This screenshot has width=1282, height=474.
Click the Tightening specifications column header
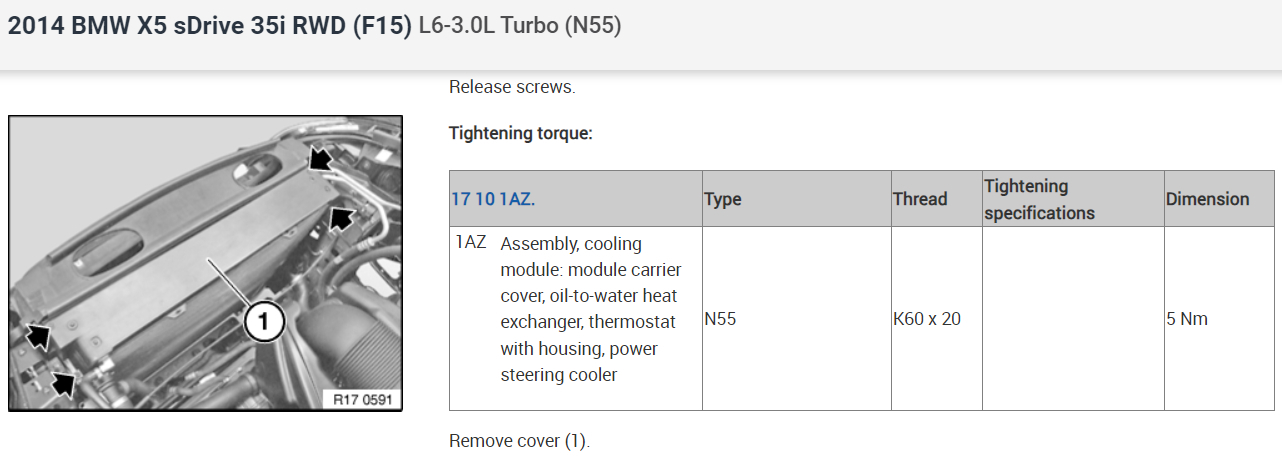pyautogui.click(x=1040, y=199)
